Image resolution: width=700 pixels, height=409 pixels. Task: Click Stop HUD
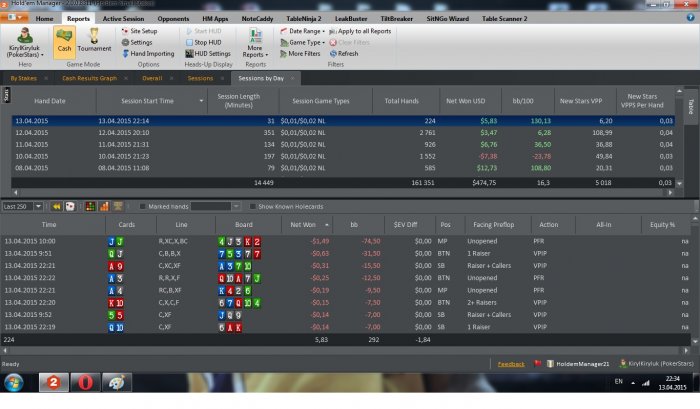click(204, 42)
